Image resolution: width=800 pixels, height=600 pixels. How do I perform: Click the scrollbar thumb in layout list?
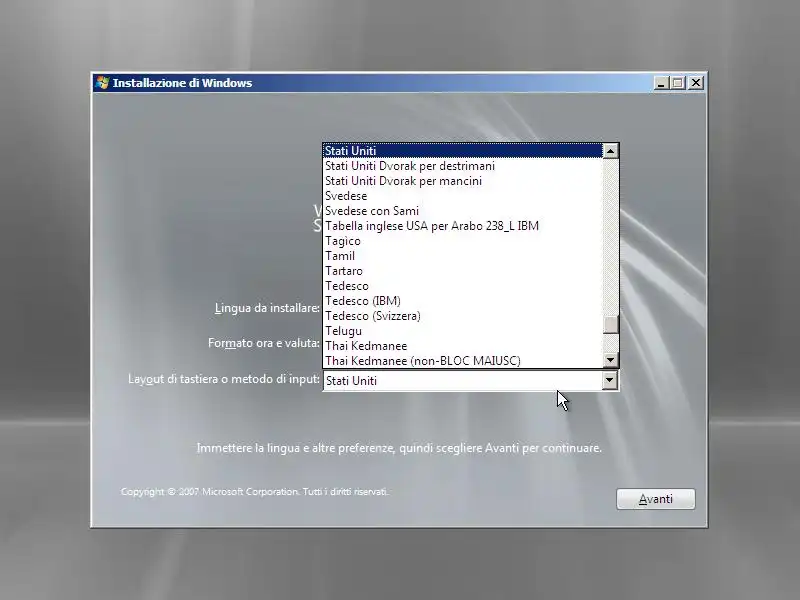[611, 324]
